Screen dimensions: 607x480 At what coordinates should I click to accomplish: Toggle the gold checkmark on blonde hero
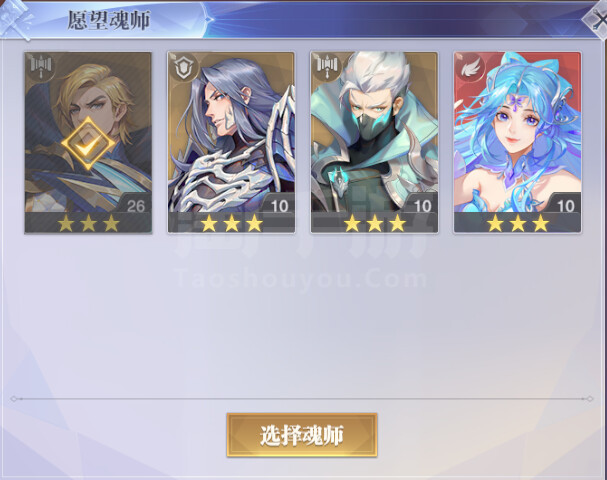(88, 144)
